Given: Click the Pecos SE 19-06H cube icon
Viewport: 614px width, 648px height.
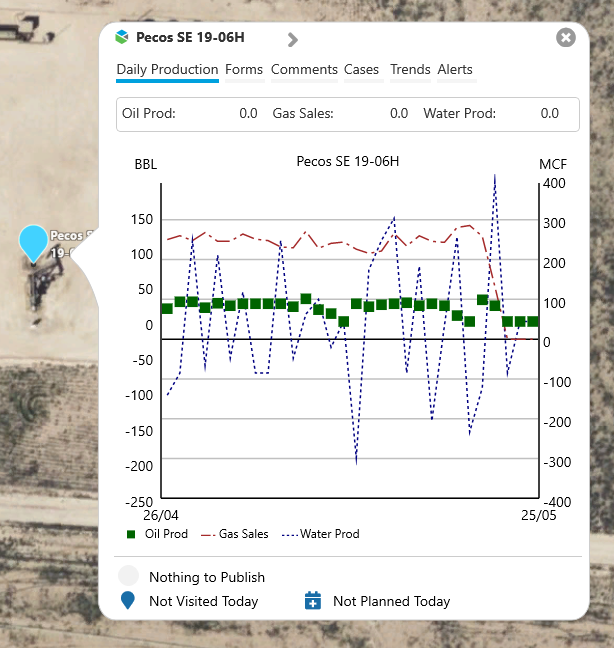Looking at the screenshot, I should pyautogui.click(x=122, y=38).
